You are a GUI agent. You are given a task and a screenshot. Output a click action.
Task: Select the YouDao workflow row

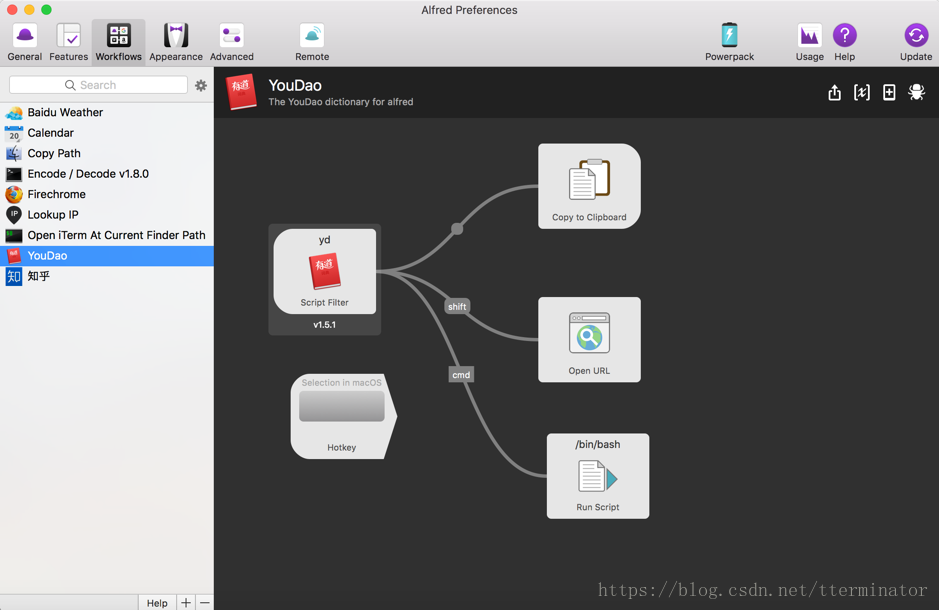pos(107,256)
